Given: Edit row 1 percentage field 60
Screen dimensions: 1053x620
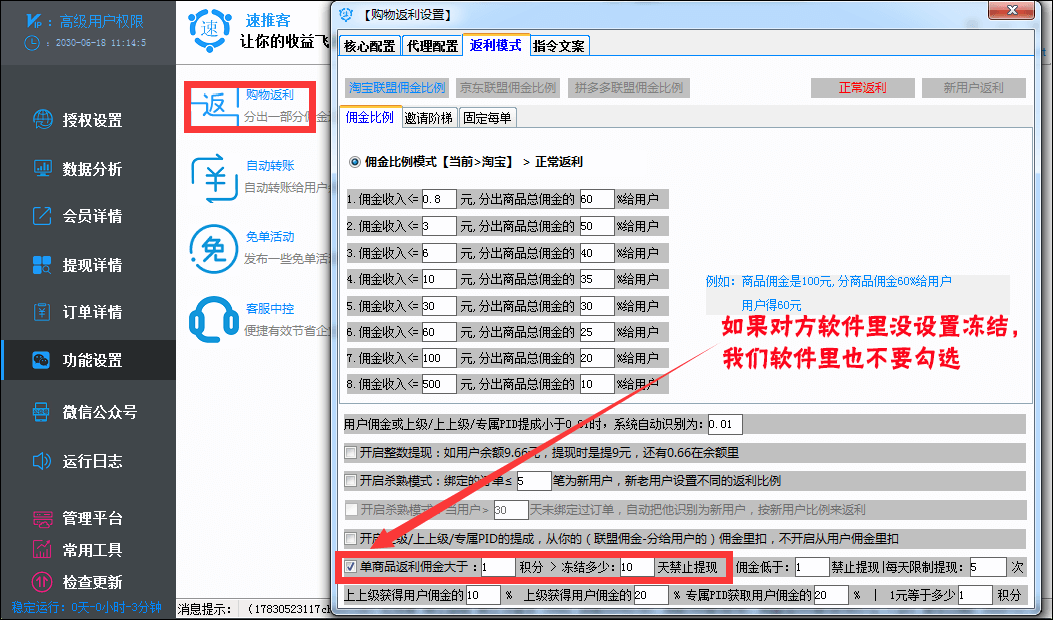Looking at the screenshot, I should pyautogui.click(x=597, y=199).
